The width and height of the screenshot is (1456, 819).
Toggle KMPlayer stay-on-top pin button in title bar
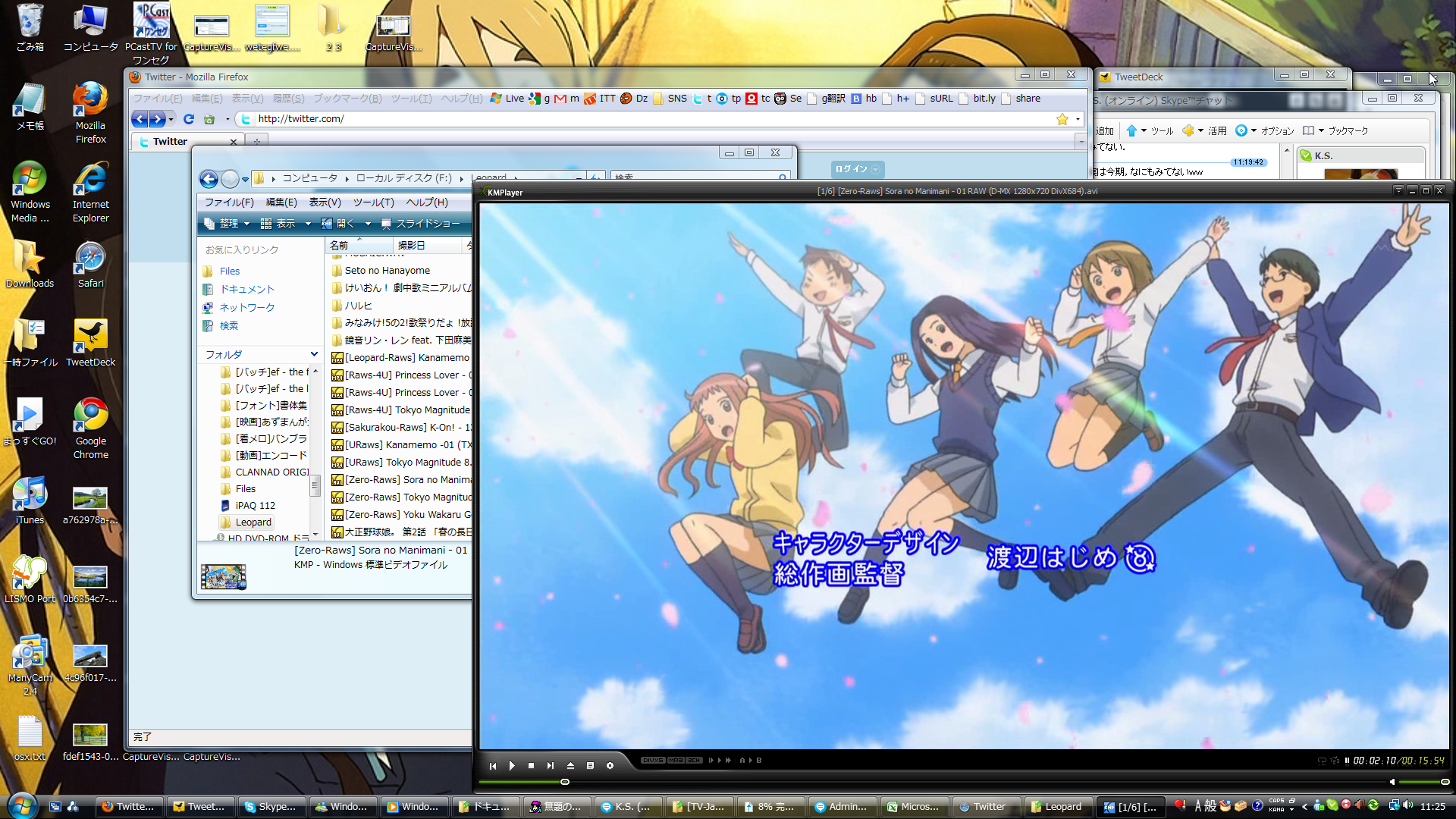1398,191
